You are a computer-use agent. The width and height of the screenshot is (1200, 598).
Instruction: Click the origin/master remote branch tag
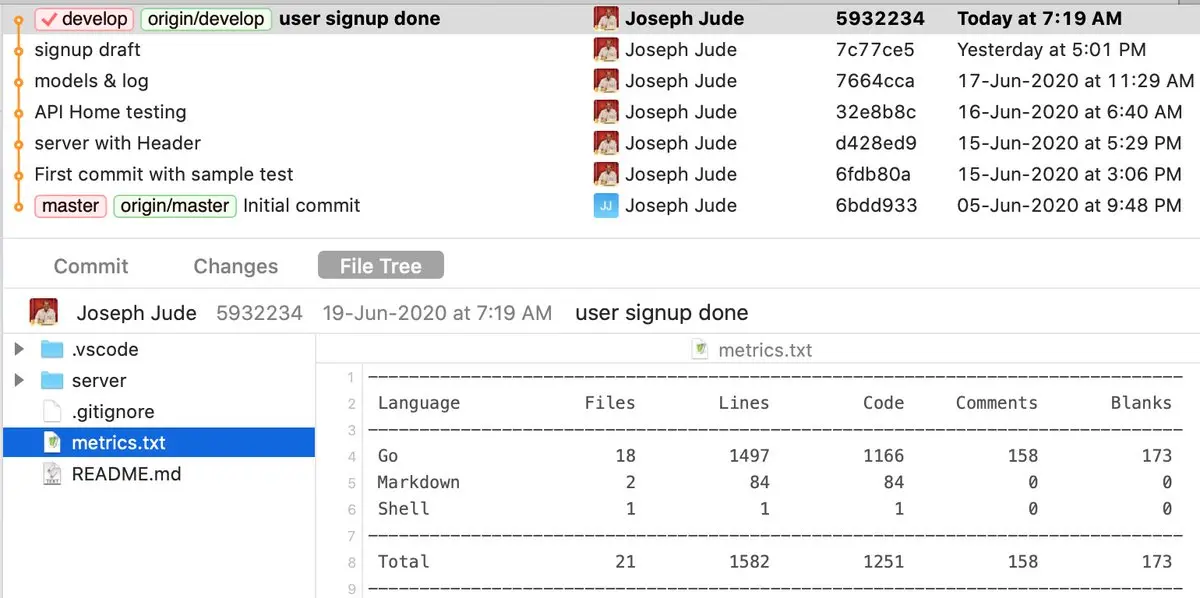(x=174, y=206)
